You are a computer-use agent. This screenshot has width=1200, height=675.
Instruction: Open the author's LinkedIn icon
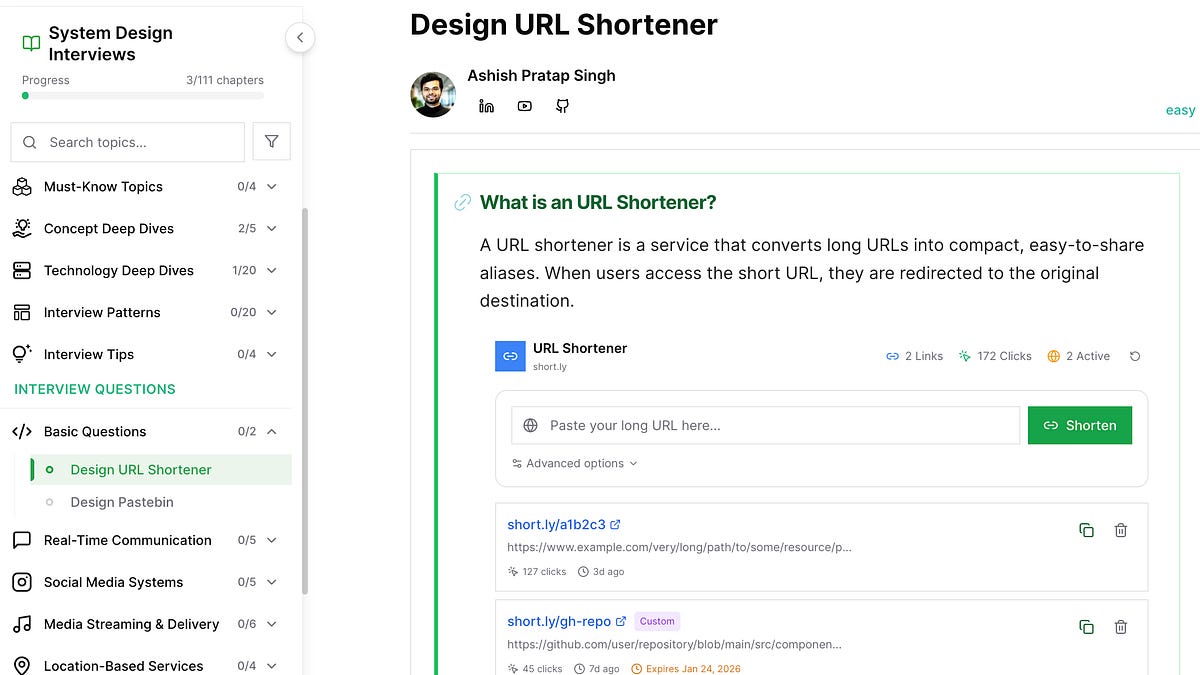pos(487,106)
